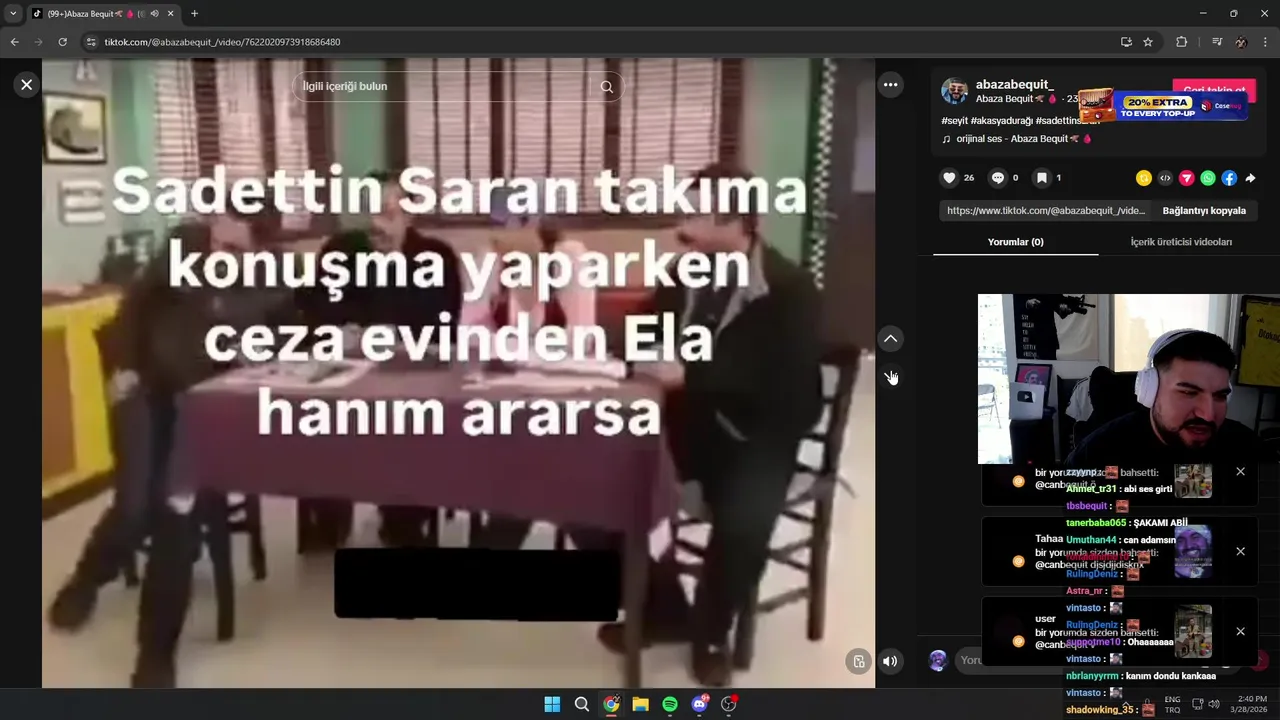Click the video URL link field
This screenshot has width=1280, height=720.
[x=1045, y=211]
